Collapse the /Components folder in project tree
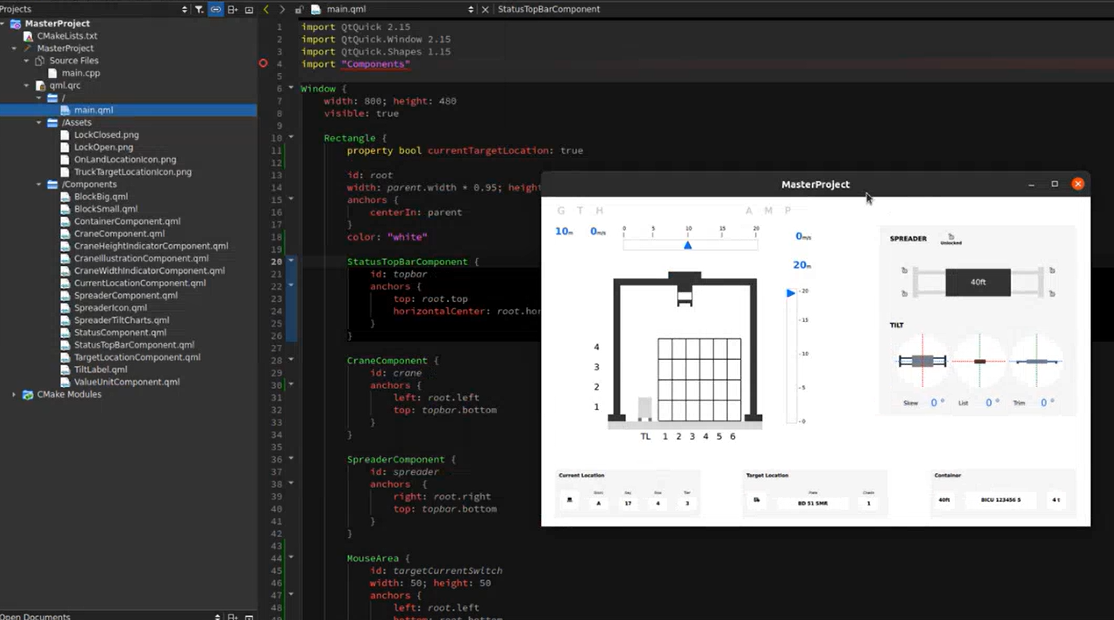The height and width of the screenshot is (620, 1114). tap(40, 184)
